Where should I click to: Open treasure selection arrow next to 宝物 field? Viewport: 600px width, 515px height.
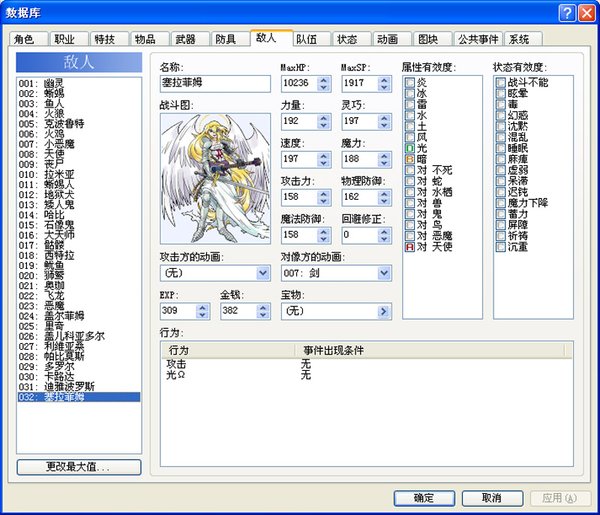click(383, 312)
